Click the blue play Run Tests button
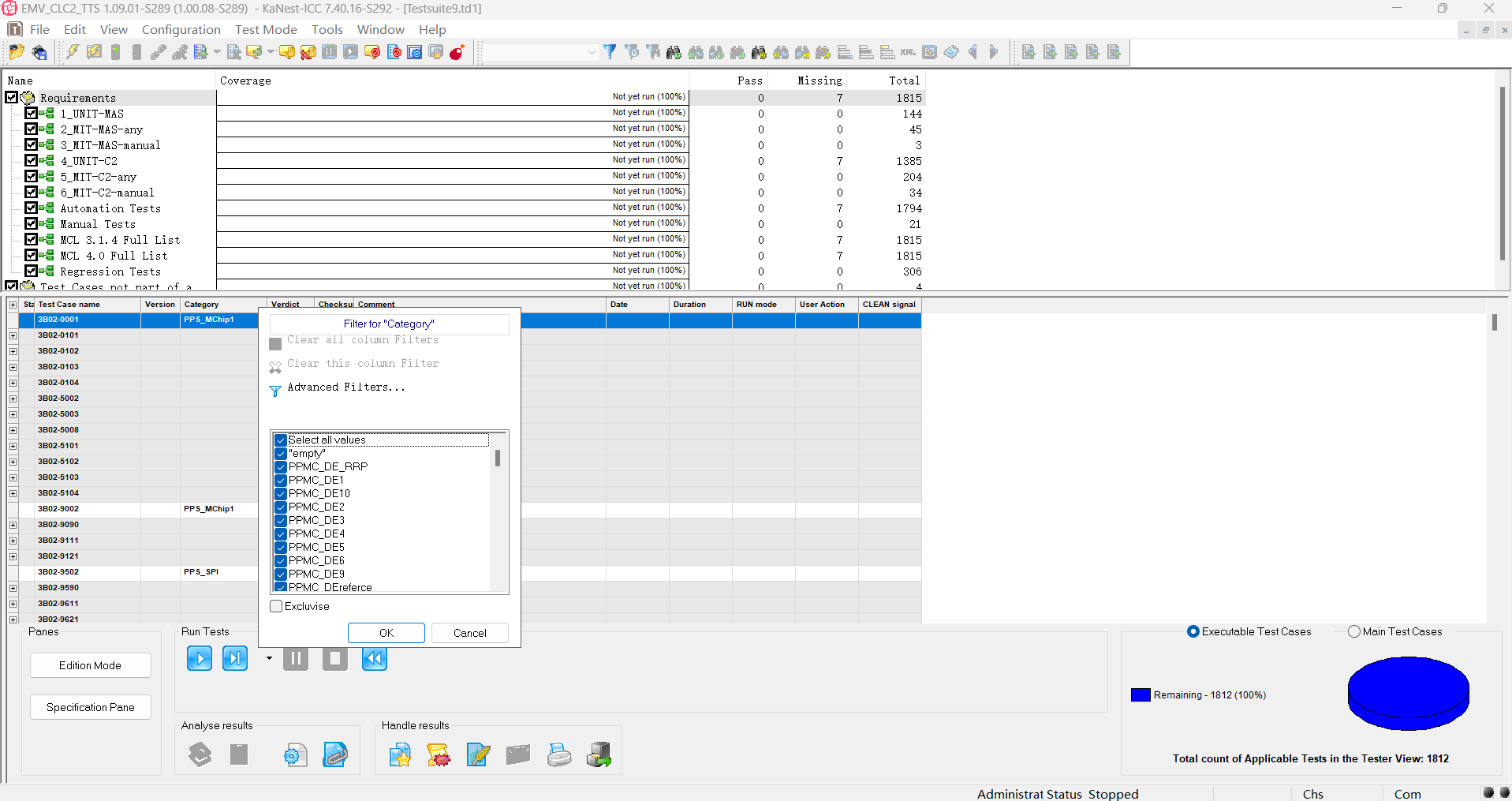 pyautogui.click(x=200, y=658)
